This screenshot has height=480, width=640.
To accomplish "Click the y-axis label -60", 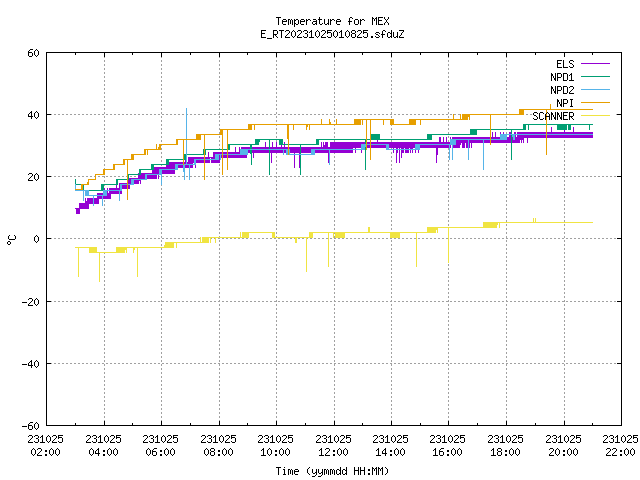I will pyautogui.click(x=30, y=426).
